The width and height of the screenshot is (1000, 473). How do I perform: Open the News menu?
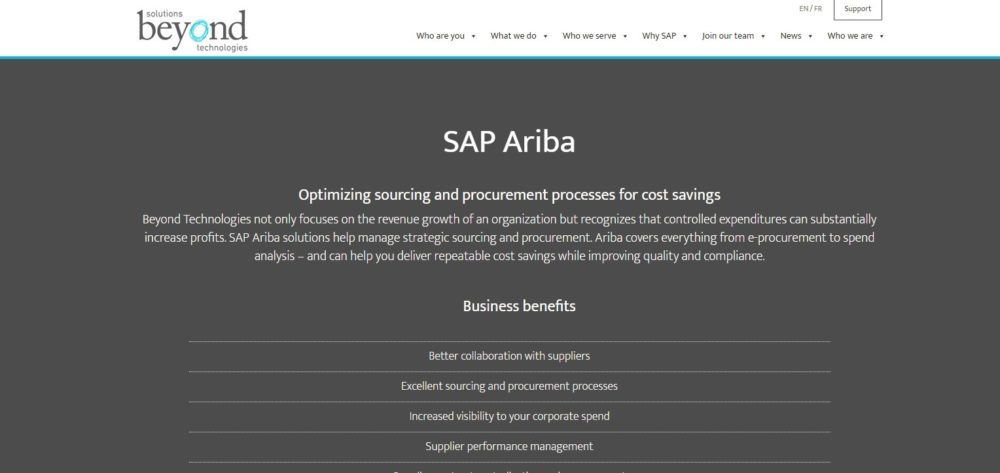click(791, 36)
